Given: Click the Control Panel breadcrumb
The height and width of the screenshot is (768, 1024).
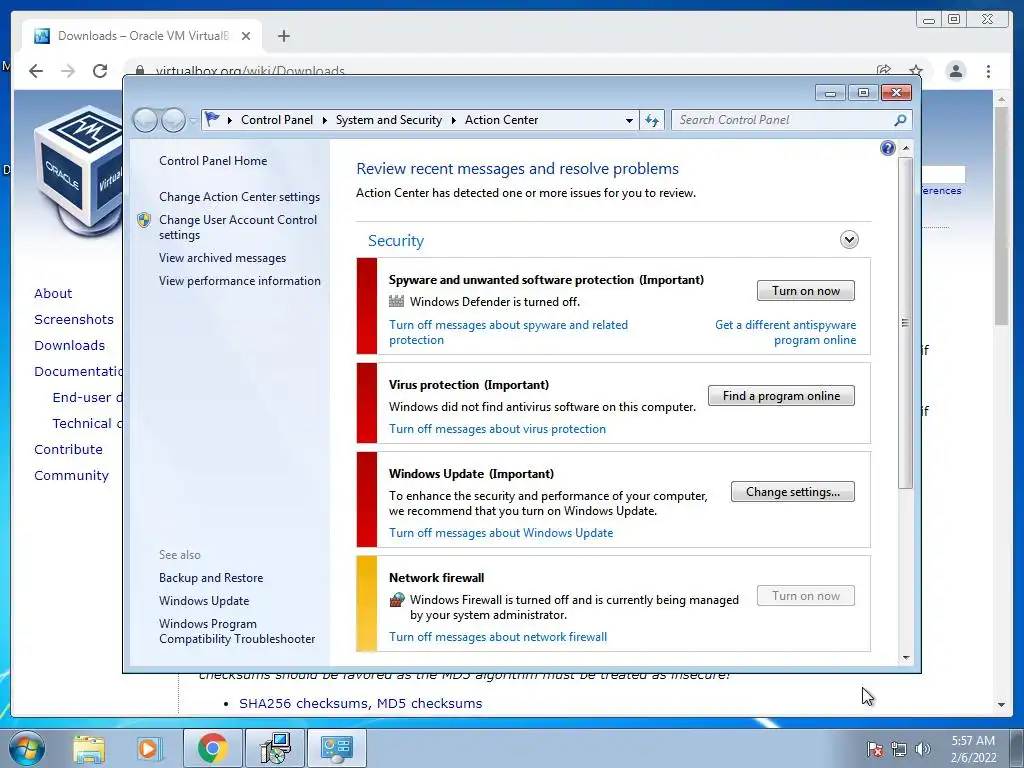Looking at the screenshot, I should tap(277, 120).
